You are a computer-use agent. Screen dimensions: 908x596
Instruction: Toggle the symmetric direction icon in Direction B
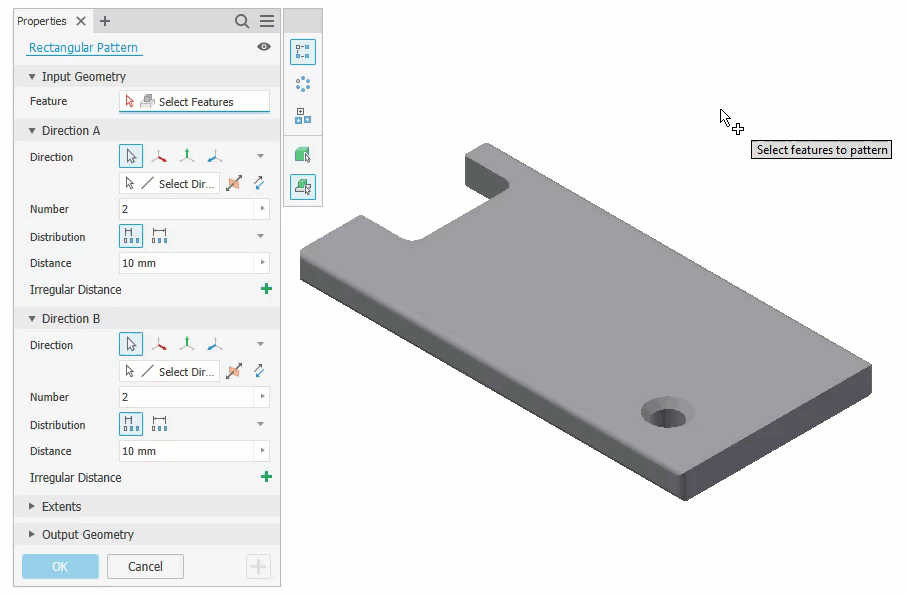(x=259, y=371)
